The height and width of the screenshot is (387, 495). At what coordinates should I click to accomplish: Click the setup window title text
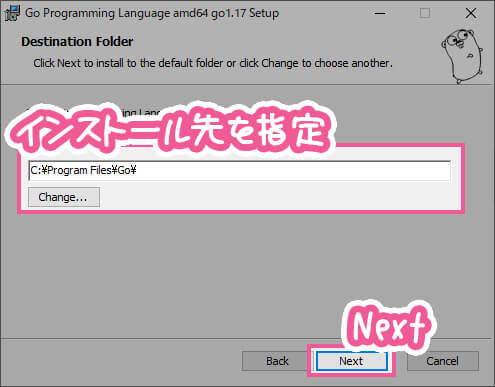point(152,13)
